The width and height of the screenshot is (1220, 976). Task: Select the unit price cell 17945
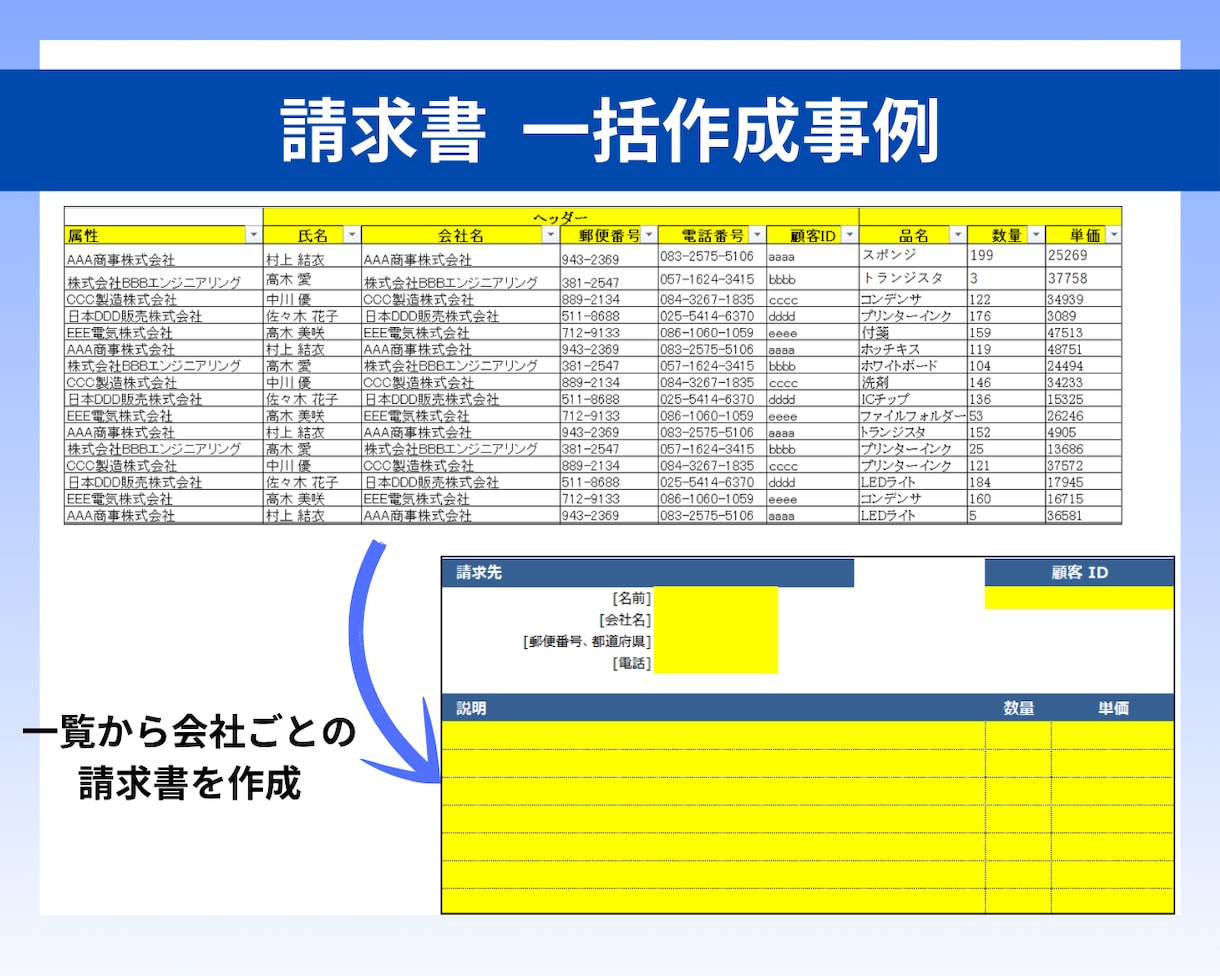[1083, 482]
